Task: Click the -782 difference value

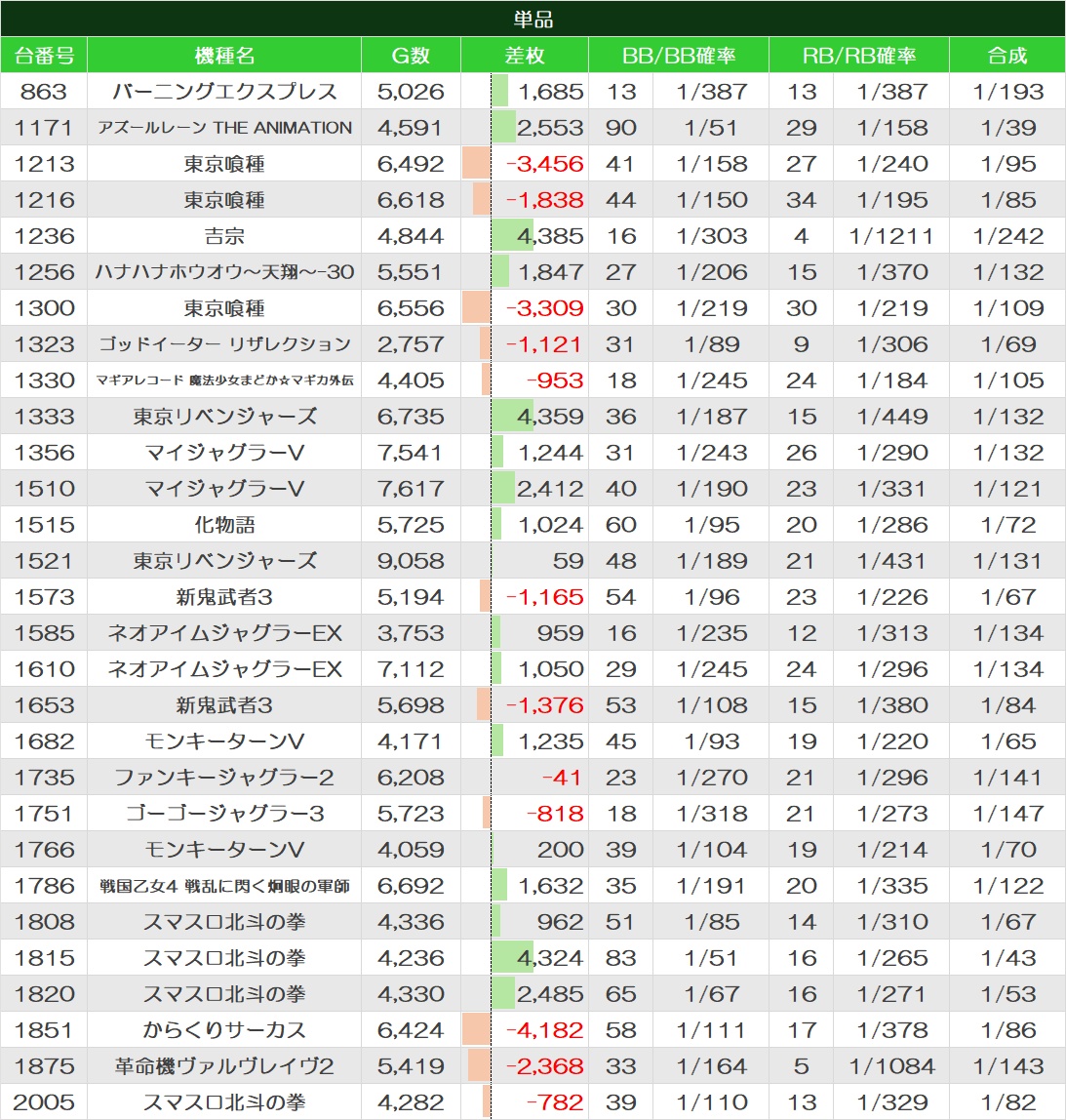Action: point(555,1102)
